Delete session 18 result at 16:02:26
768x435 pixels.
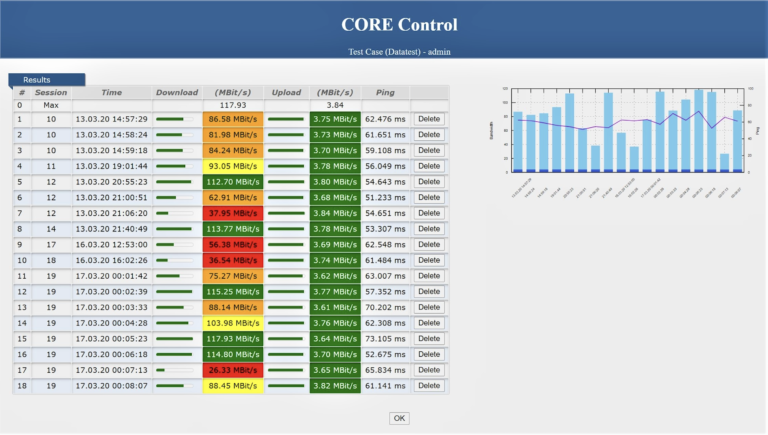coord(429,260)
